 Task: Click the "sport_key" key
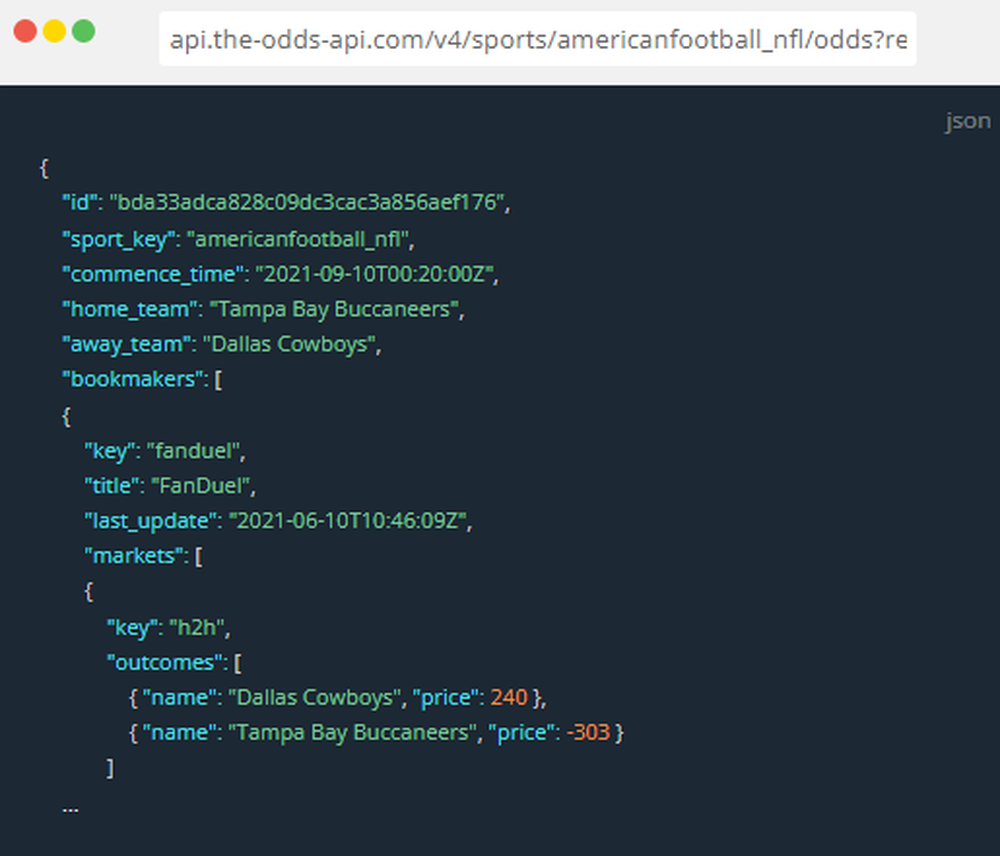[x=118, y=239]
